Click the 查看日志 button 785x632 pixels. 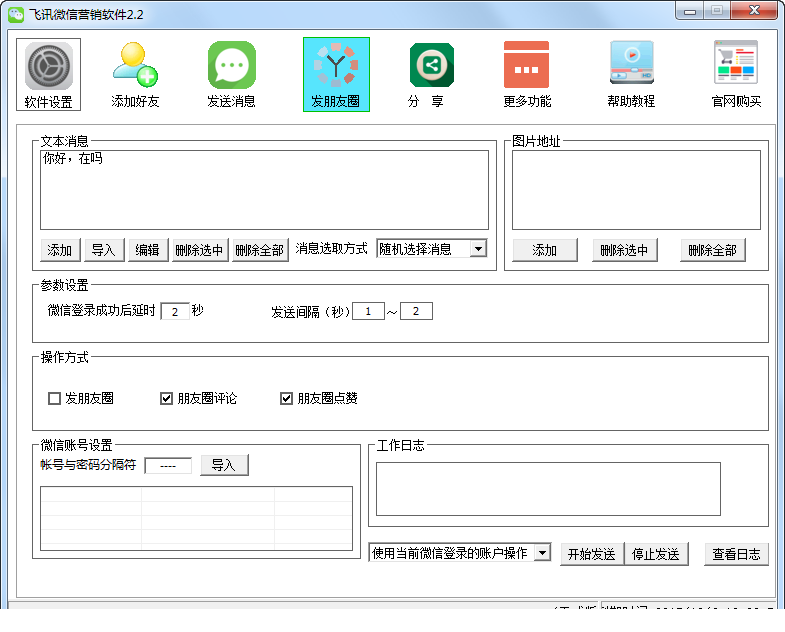(736, 554)
